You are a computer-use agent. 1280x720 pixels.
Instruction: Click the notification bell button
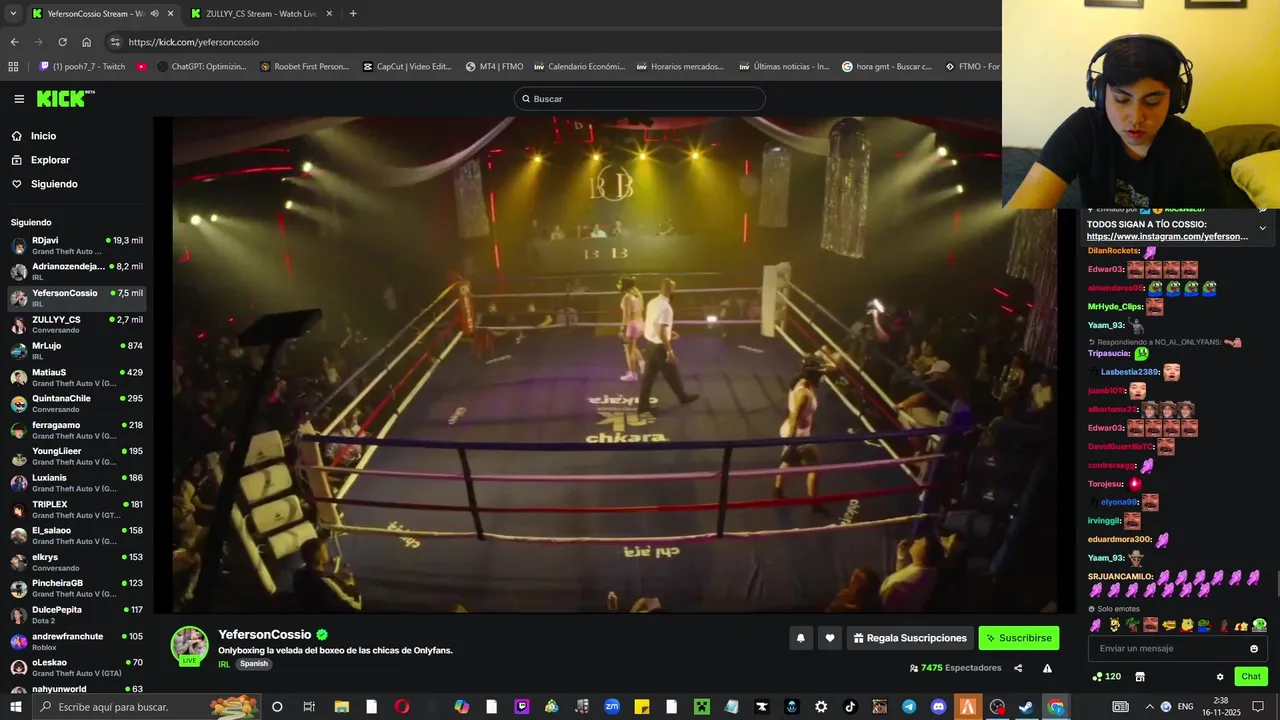[800, 638]
